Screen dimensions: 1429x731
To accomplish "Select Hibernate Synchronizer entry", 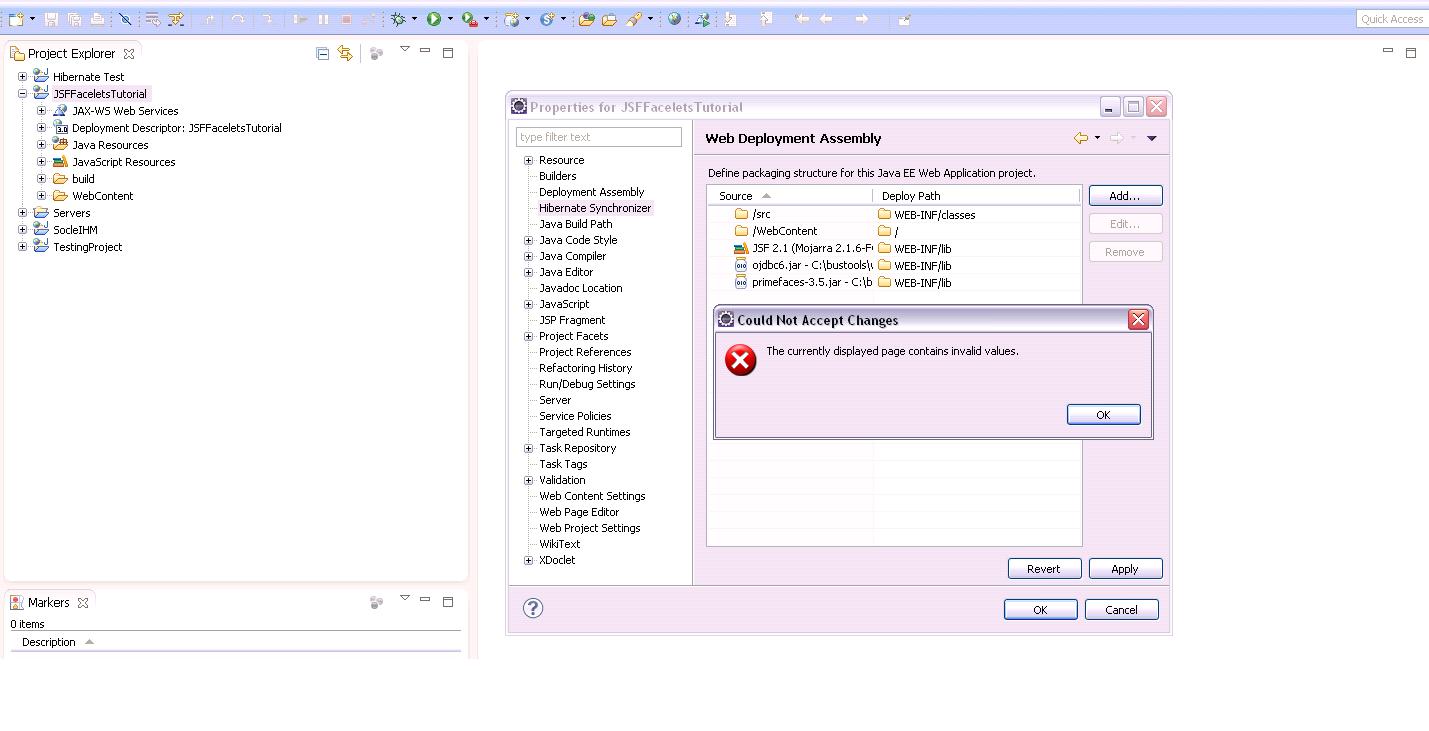I will click(595, 208).
